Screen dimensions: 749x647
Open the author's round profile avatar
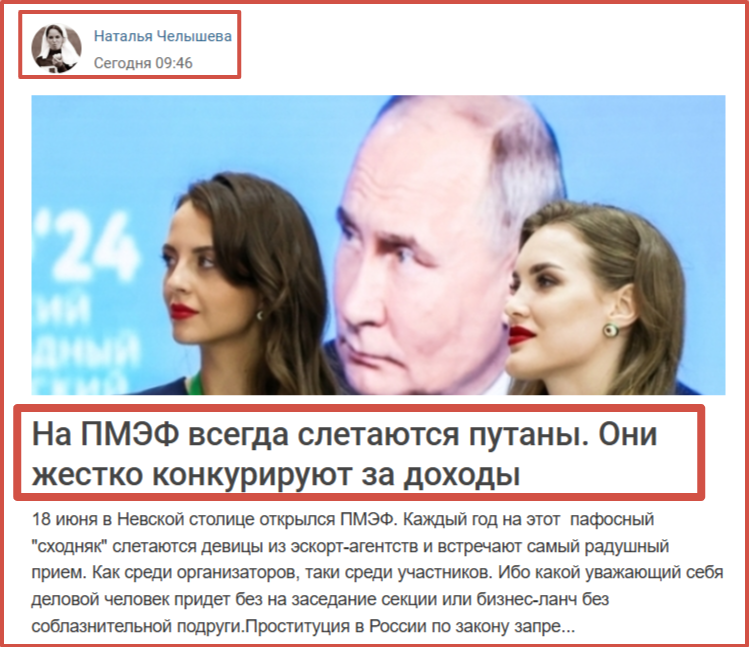click(56, 49)
